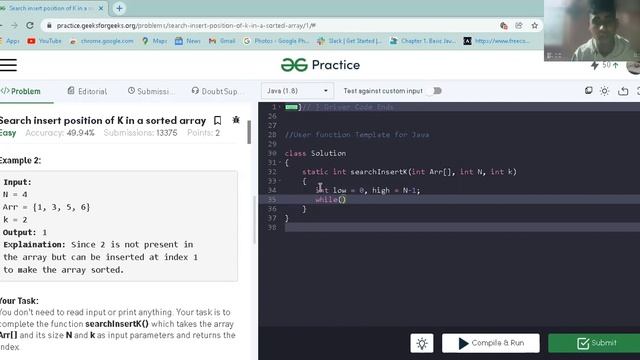Open the Apps bookmark shortcut
The width and height of the screenshot is (640, 360).
[11, 41]
